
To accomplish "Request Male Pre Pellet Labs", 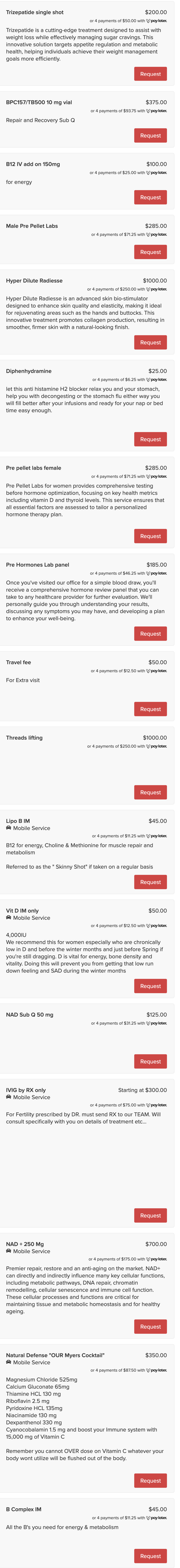I will pos(150,252).
